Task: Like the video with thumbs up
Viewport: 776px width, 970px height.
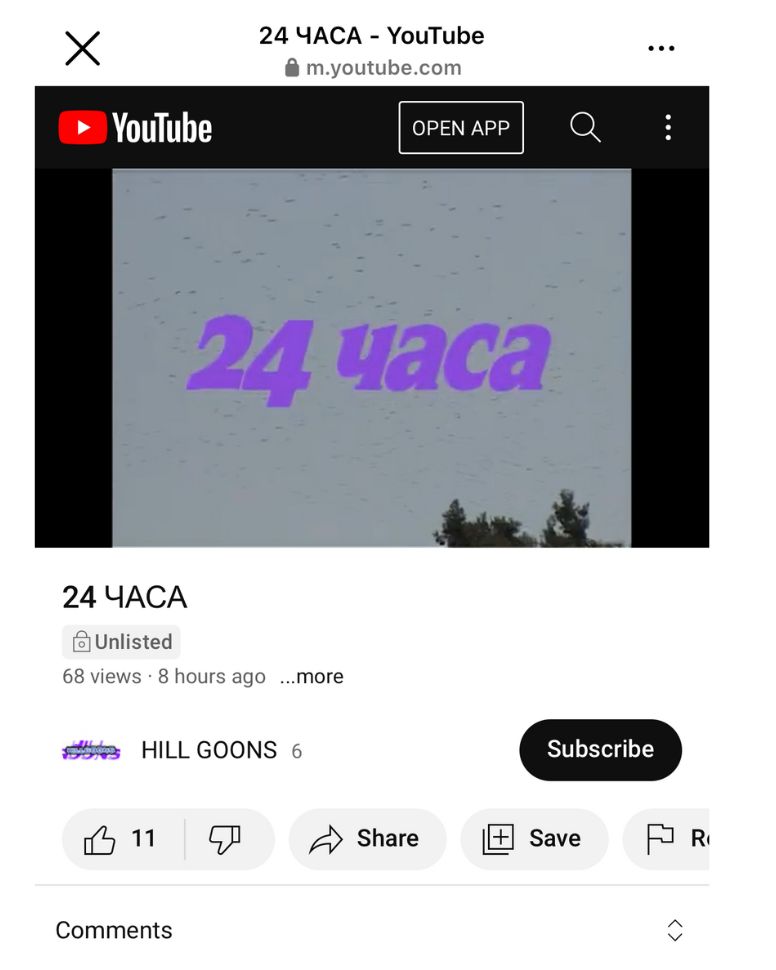Action: (x=120, y=839)
